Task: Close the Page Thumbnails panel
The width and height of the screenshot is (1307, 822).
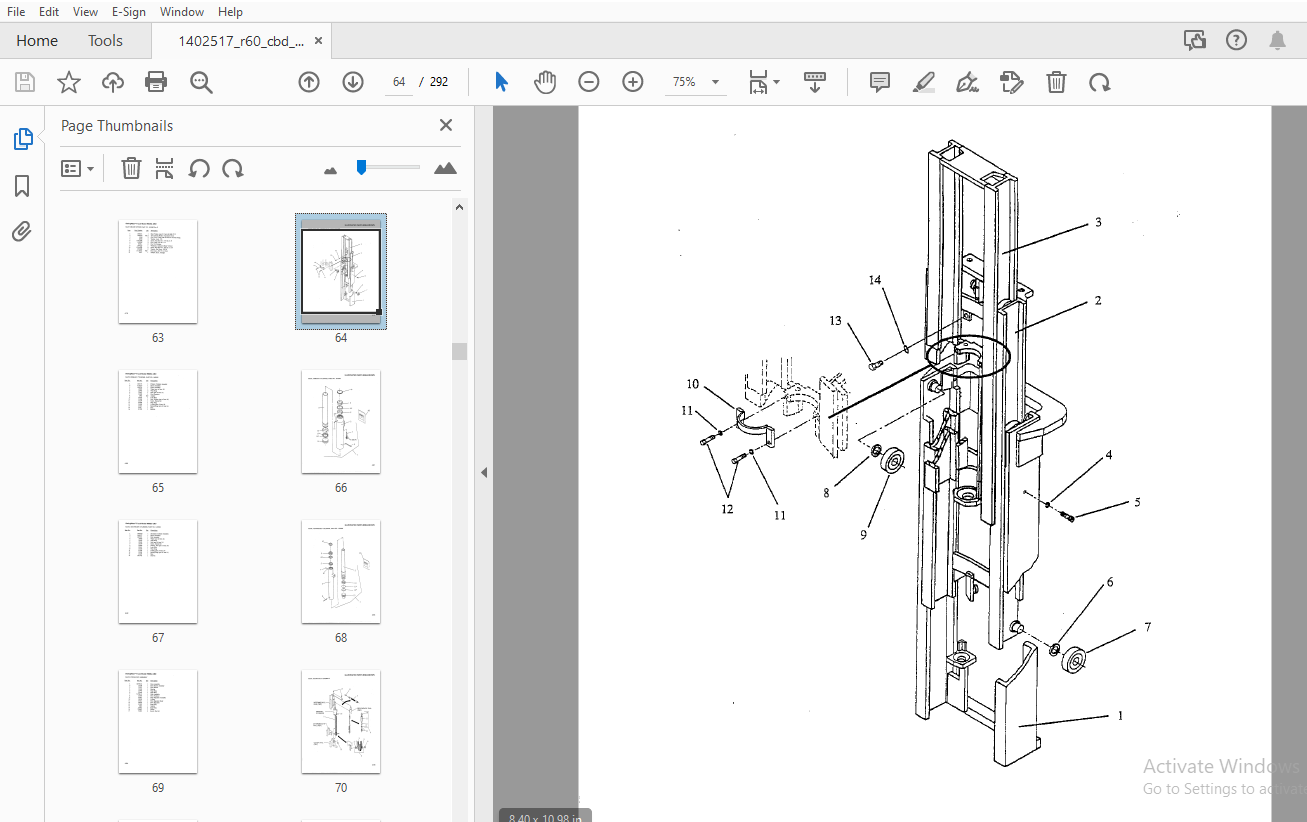Action: pyautogui.click(x=446, y=125)
